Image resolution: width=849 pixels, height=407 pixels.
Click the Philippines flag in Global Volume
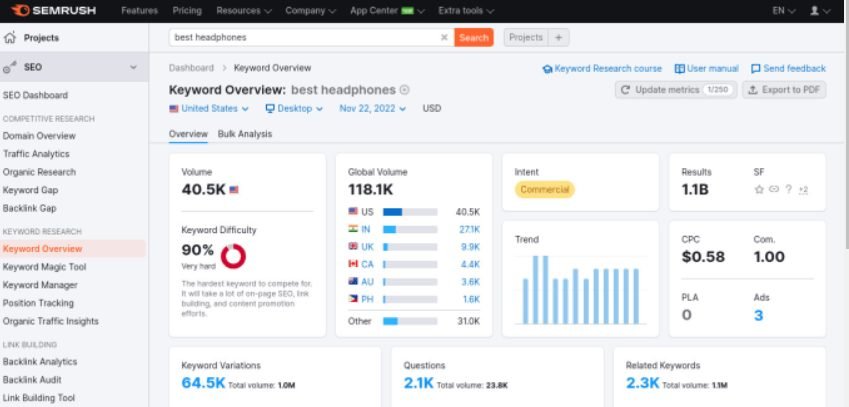[x=353, y=299]
